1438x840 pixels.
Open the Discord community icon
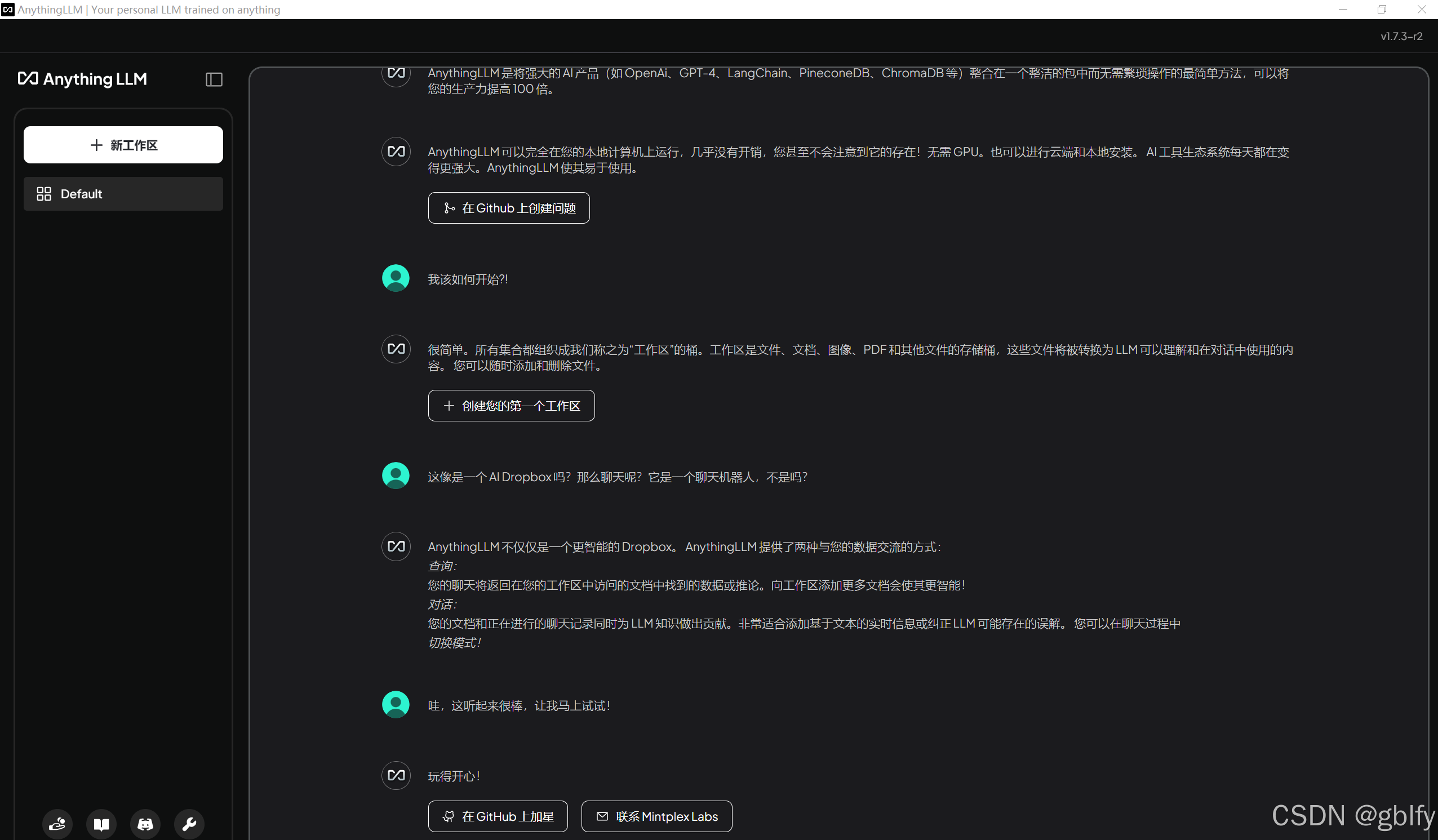(x=145, y=824)
